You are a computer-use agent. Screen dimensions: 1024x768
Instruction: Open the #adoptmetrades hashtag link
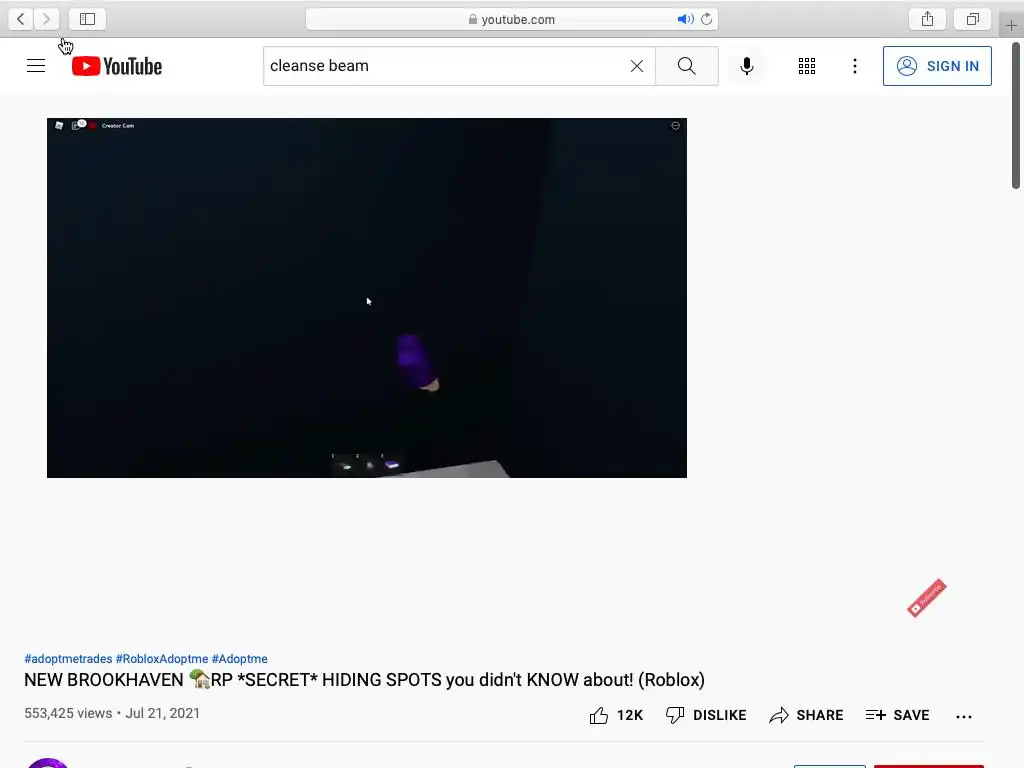point(68,659)
